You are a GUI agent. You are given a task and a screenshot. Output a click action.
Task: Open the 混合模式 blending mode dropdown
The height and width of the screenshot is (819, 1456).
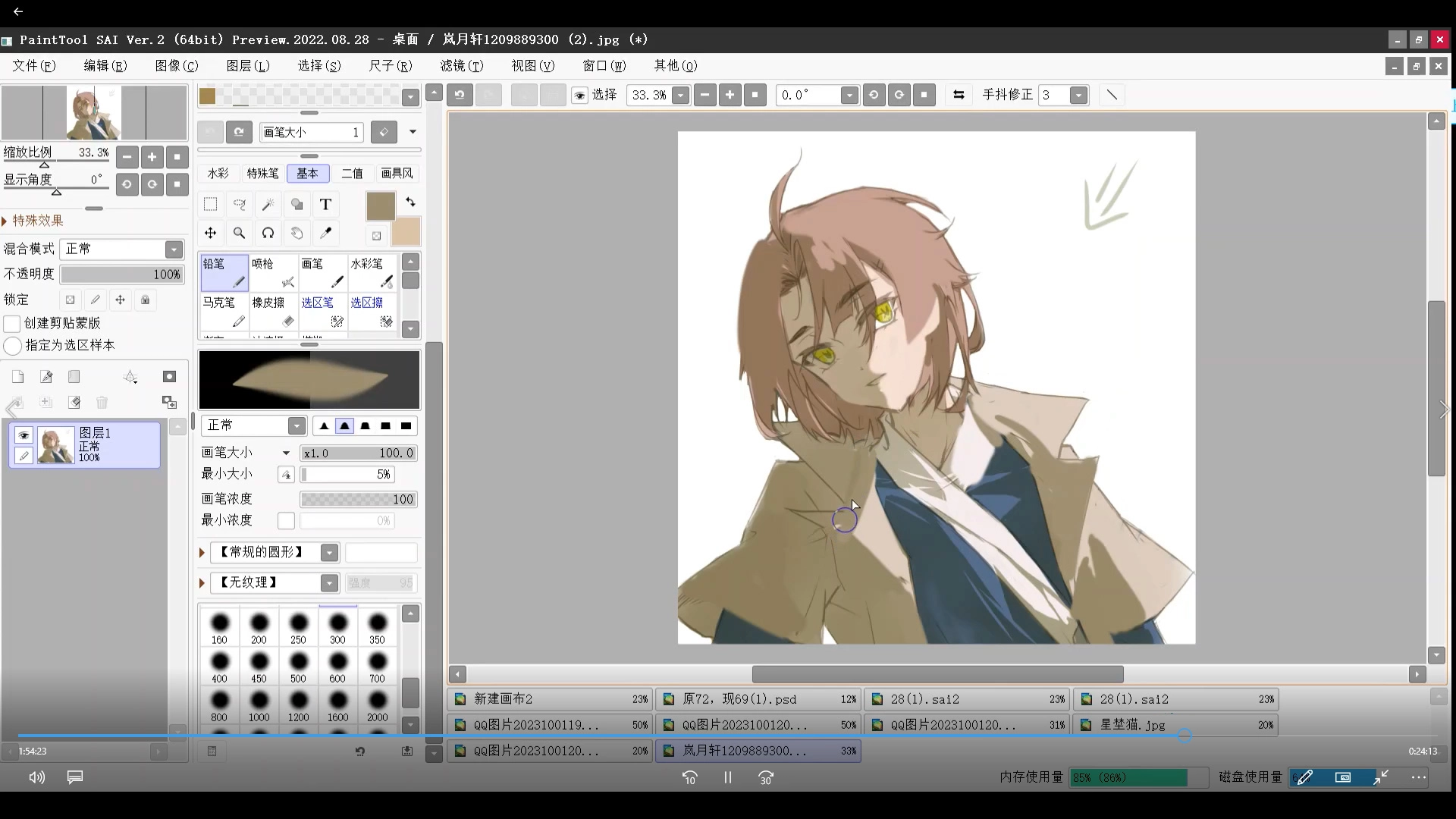(174, 249)
